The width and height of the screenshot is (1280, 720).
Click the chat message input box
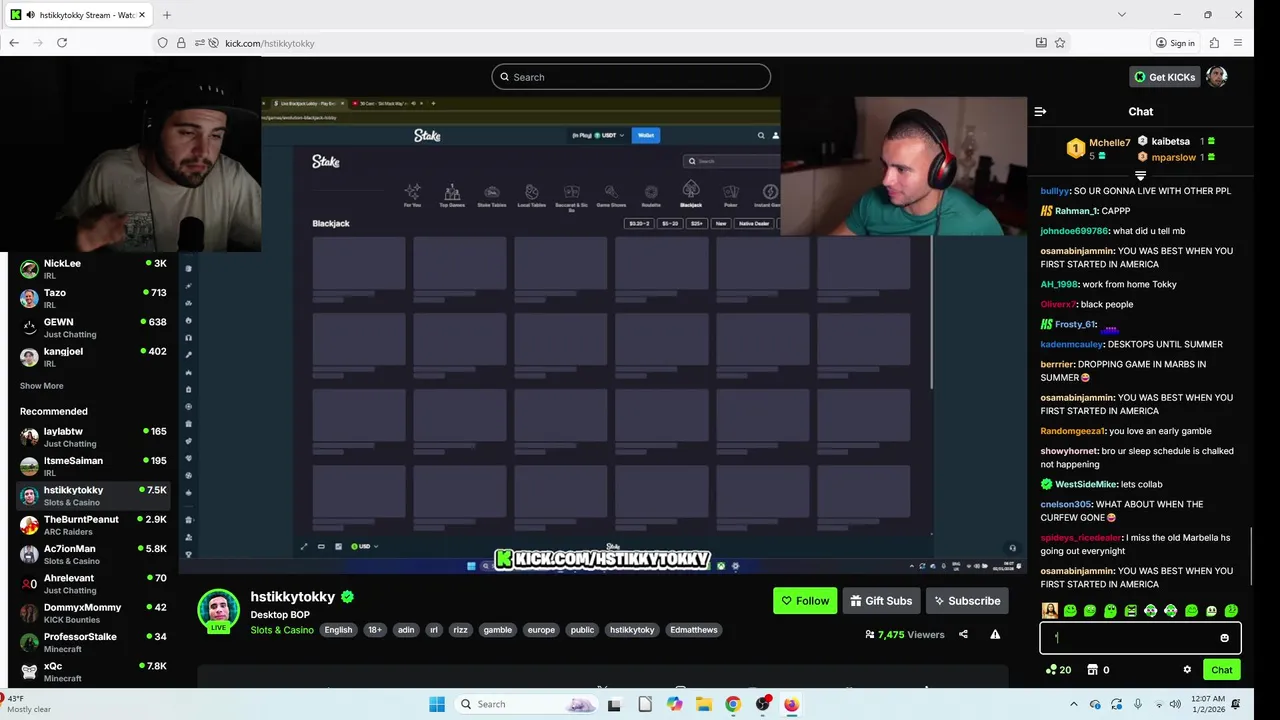(x=1140, y=638)
